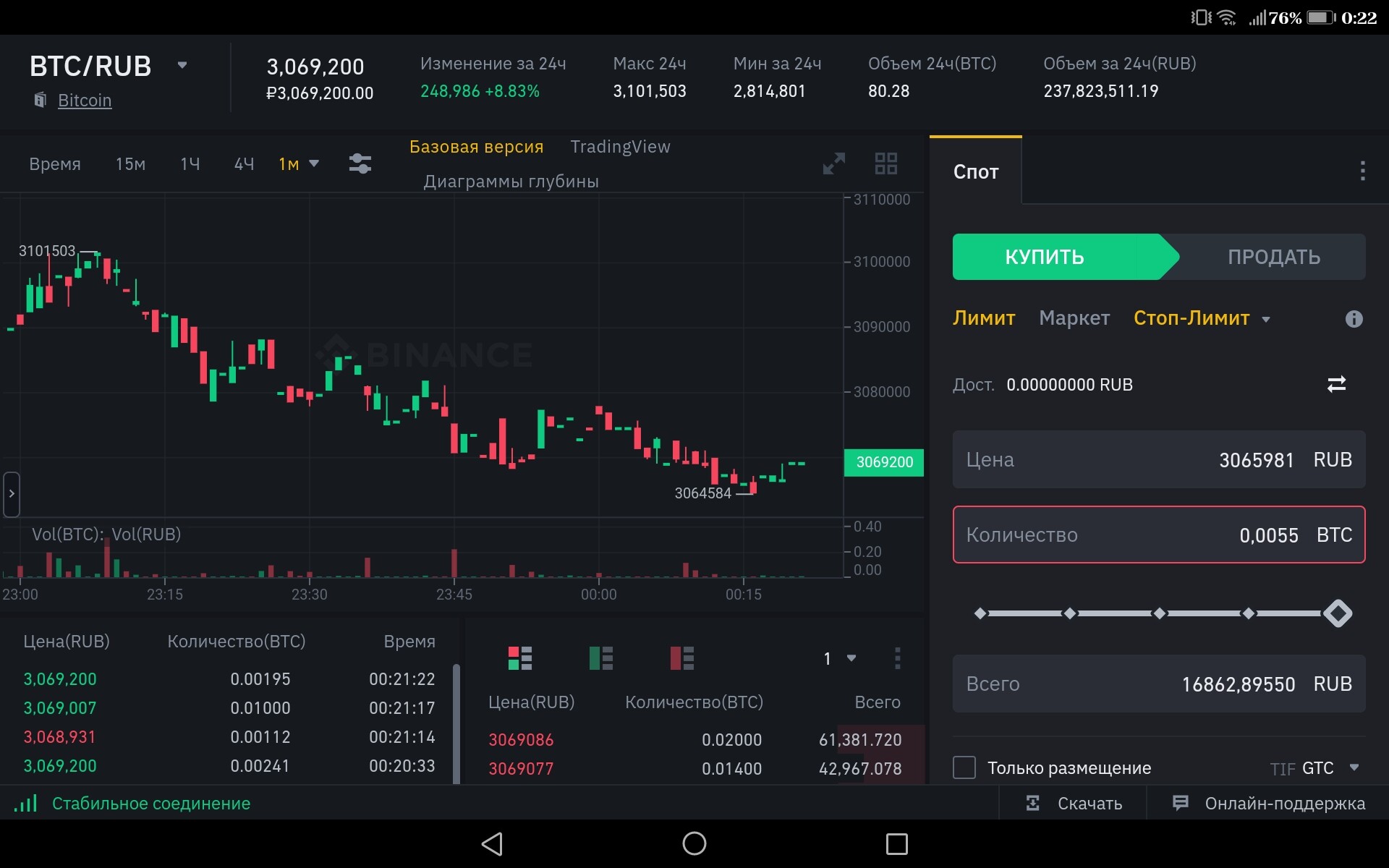Click Vol(RUB) volume indicator label

146,535
